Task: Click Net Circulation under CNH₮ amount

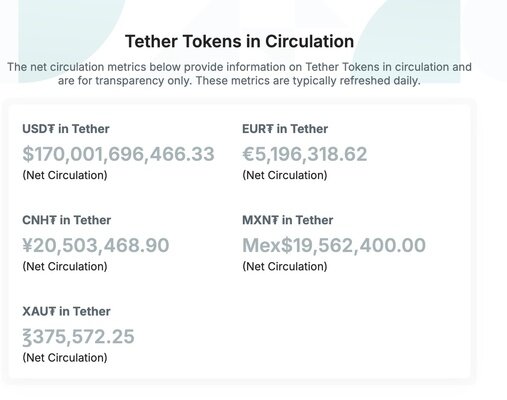Action: (x=65, y=267)
